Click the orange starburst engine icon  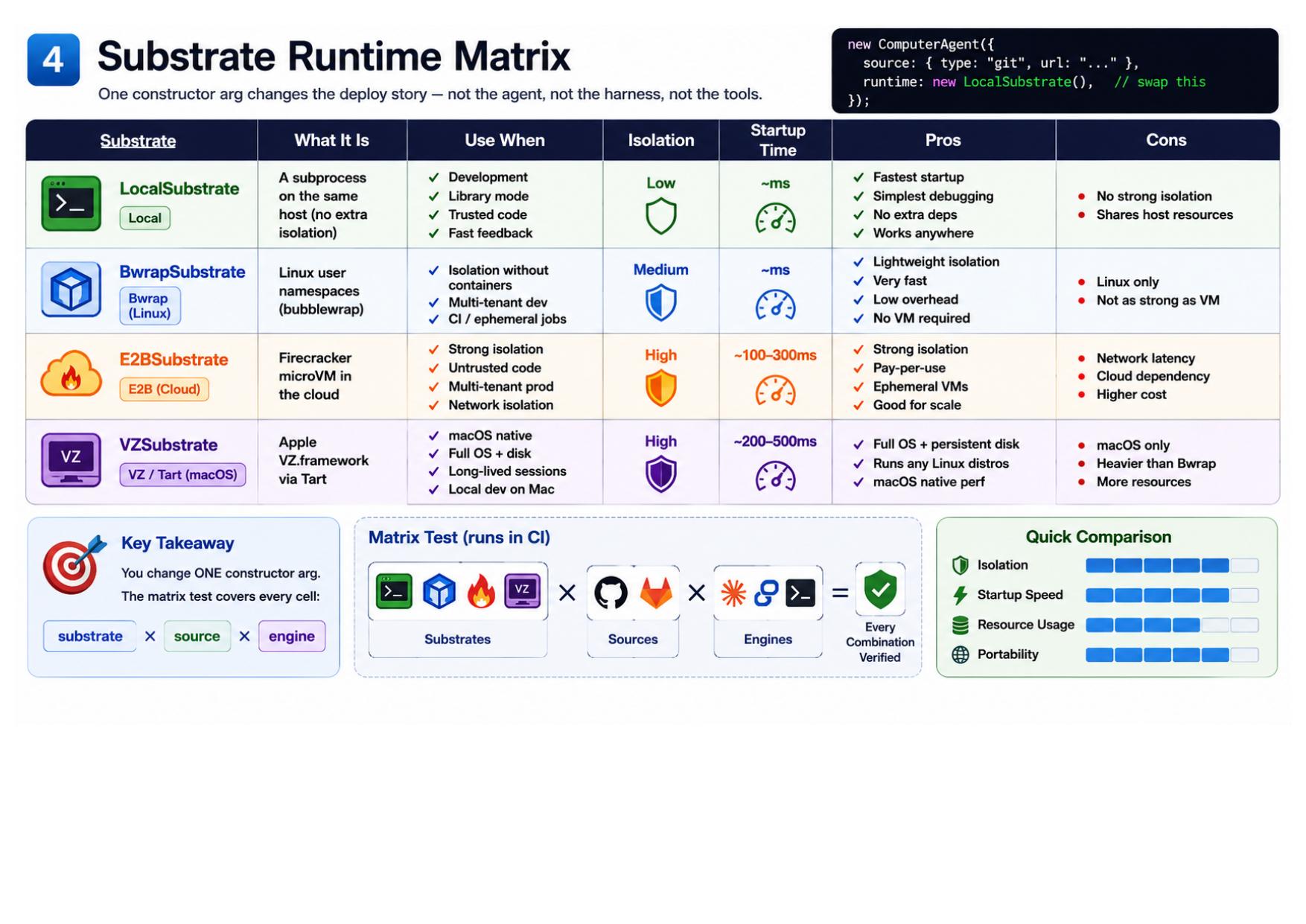click(733, 593)
